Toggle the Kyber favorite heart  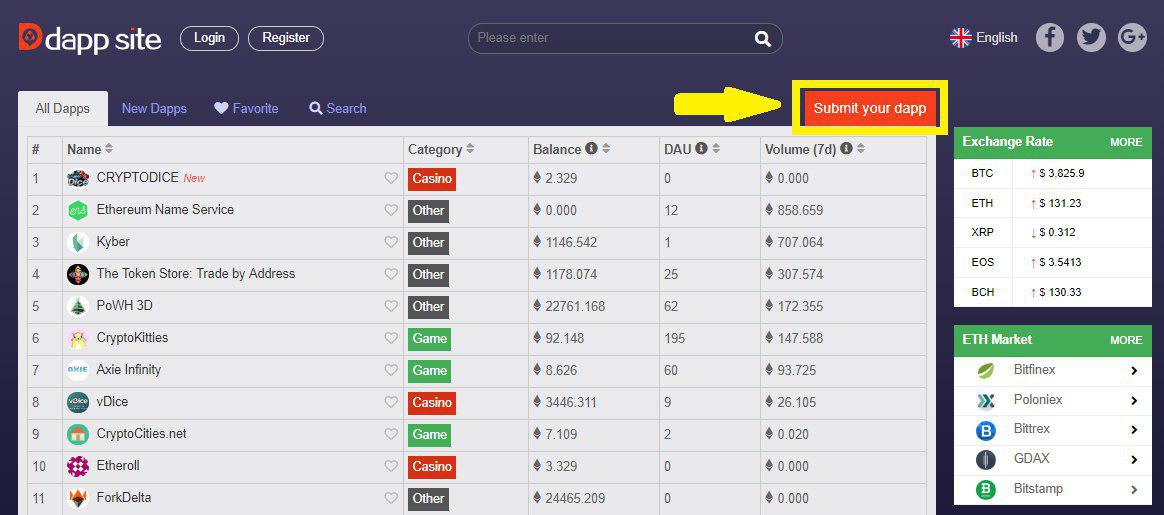point(391,242)
